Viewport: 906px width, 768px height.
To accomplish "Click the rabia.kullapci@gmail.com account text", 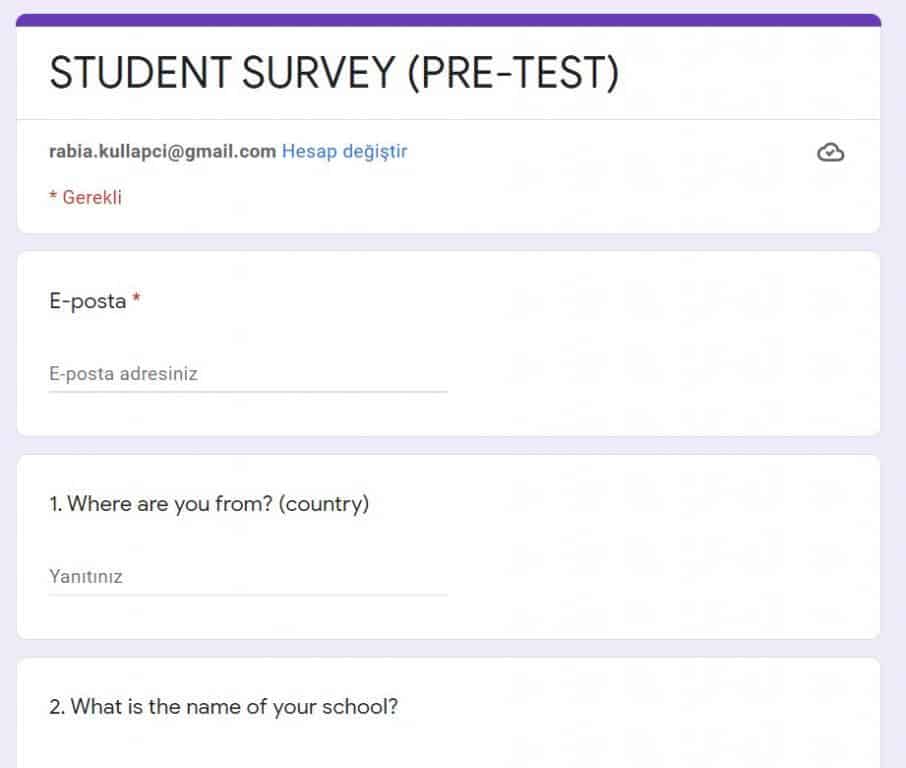I will pyautogui.click(x=162, y=152).
